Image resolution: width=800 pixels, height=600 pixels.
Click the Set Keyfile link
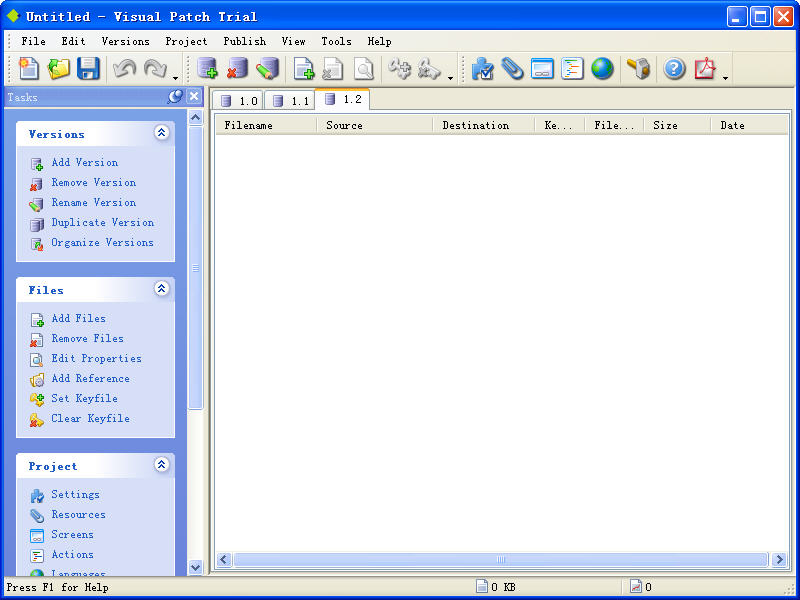coord(84,398)
